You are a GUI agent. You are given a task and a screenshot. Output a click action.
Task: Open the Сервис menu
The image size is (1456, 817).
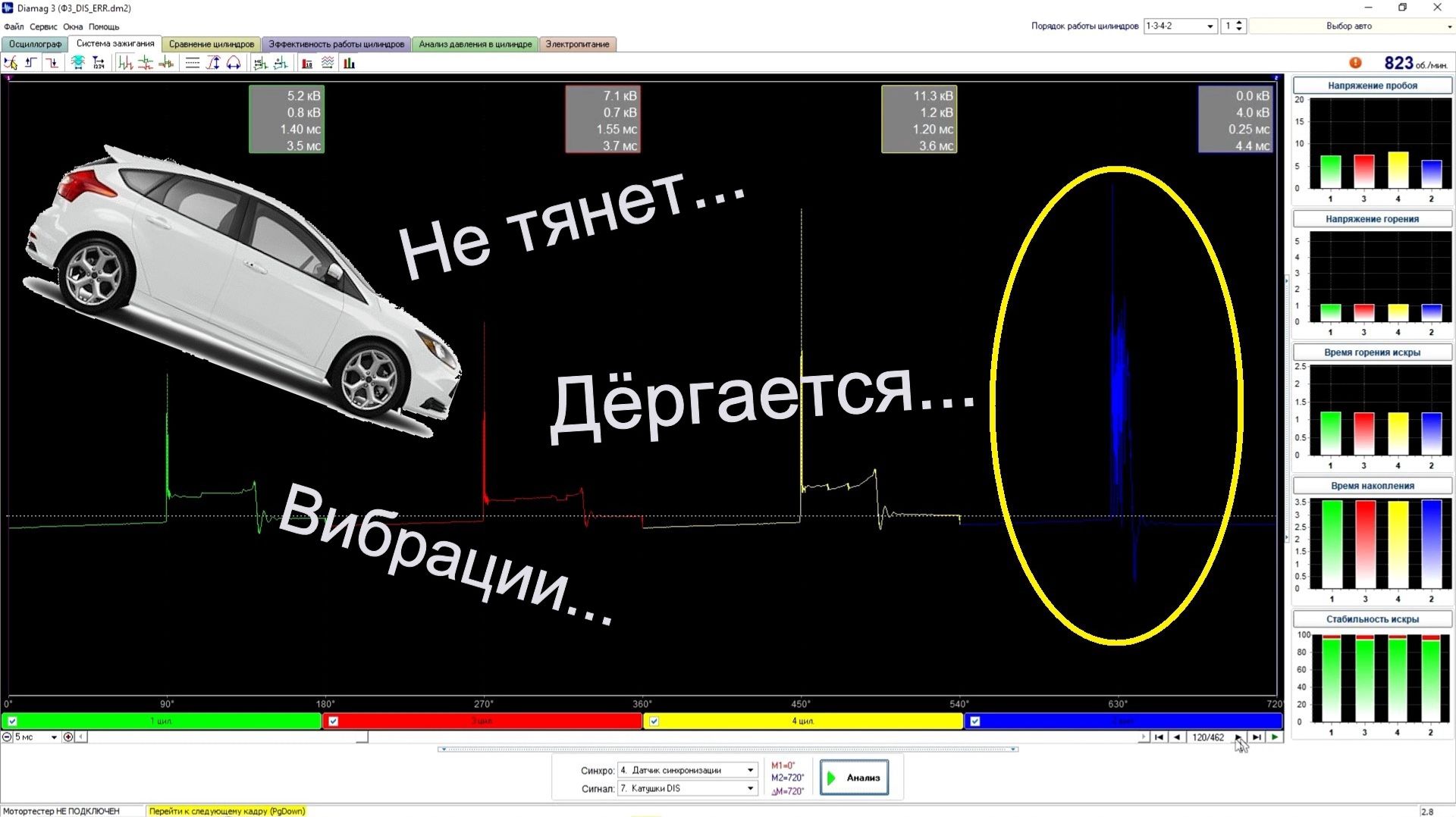click(43, 27)
